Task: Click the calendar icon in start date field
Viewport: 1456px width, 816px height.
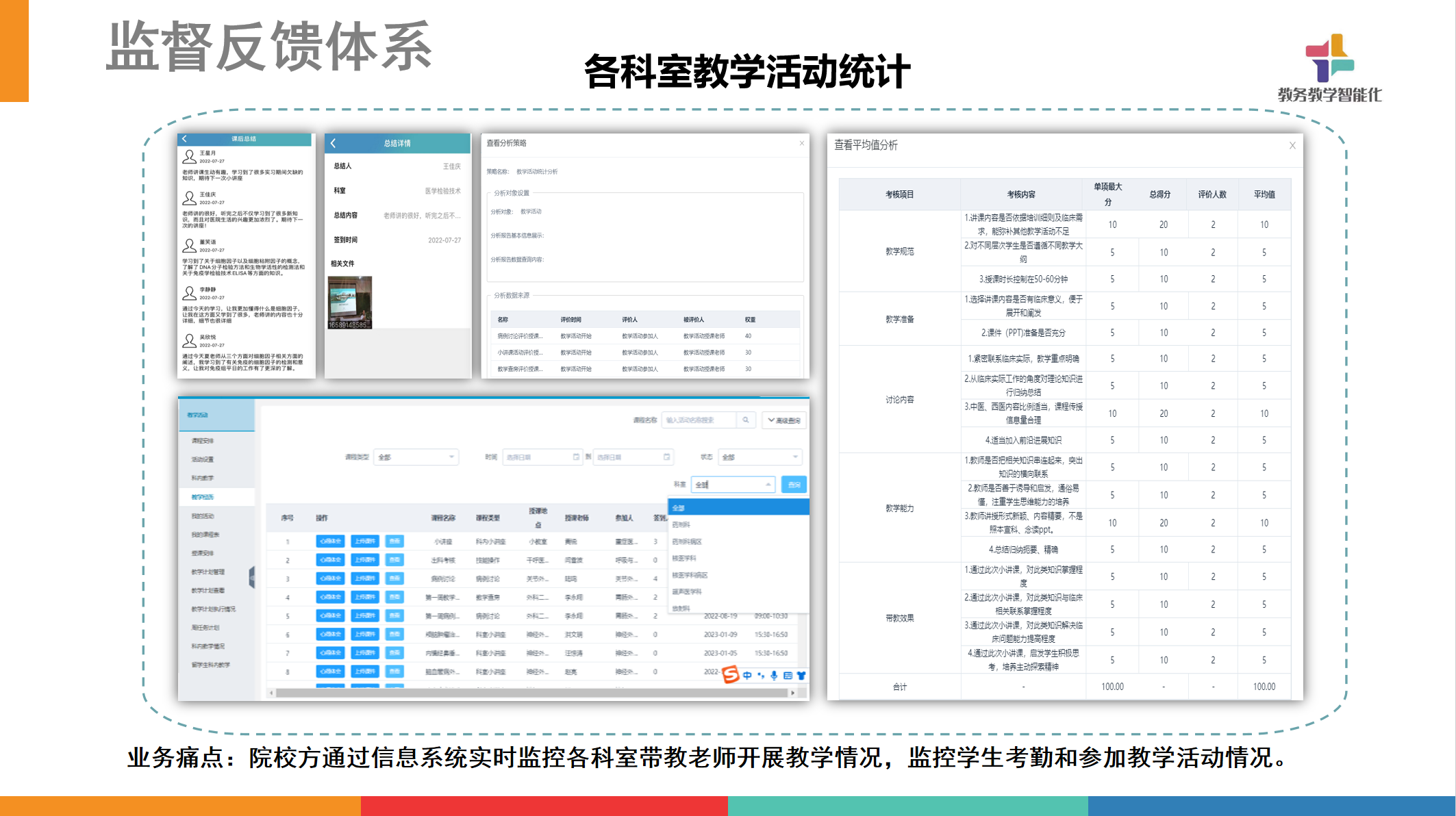Action: pos(576,457)
